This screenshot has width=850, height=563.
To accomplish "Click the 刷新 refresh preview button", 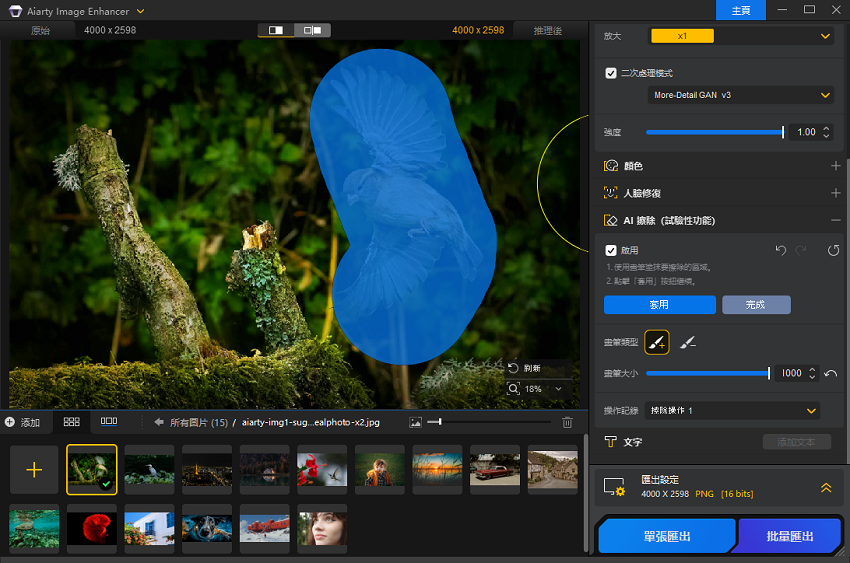I will (x=525, y=368).
